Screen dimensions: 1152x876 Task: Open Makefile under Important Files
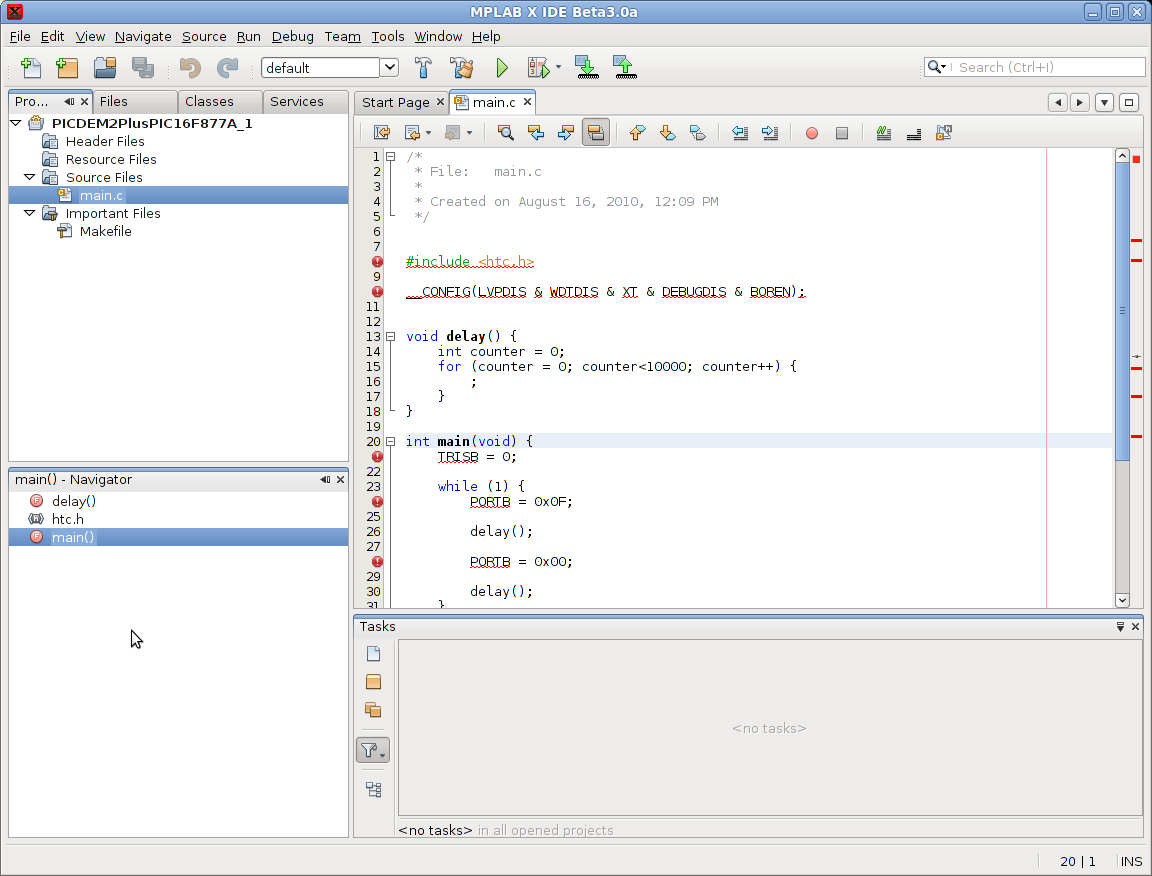[x=105, y=231]
